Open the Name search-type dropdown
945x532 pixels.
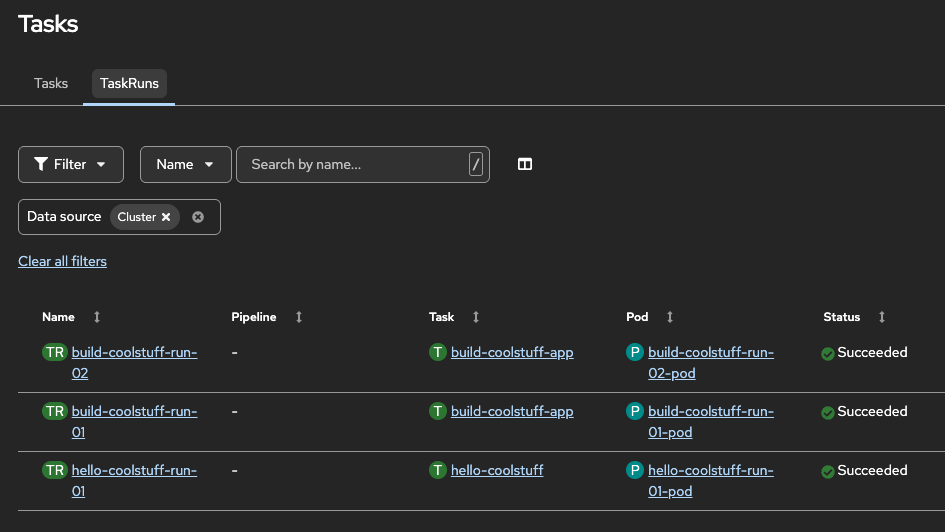point(186,164)
